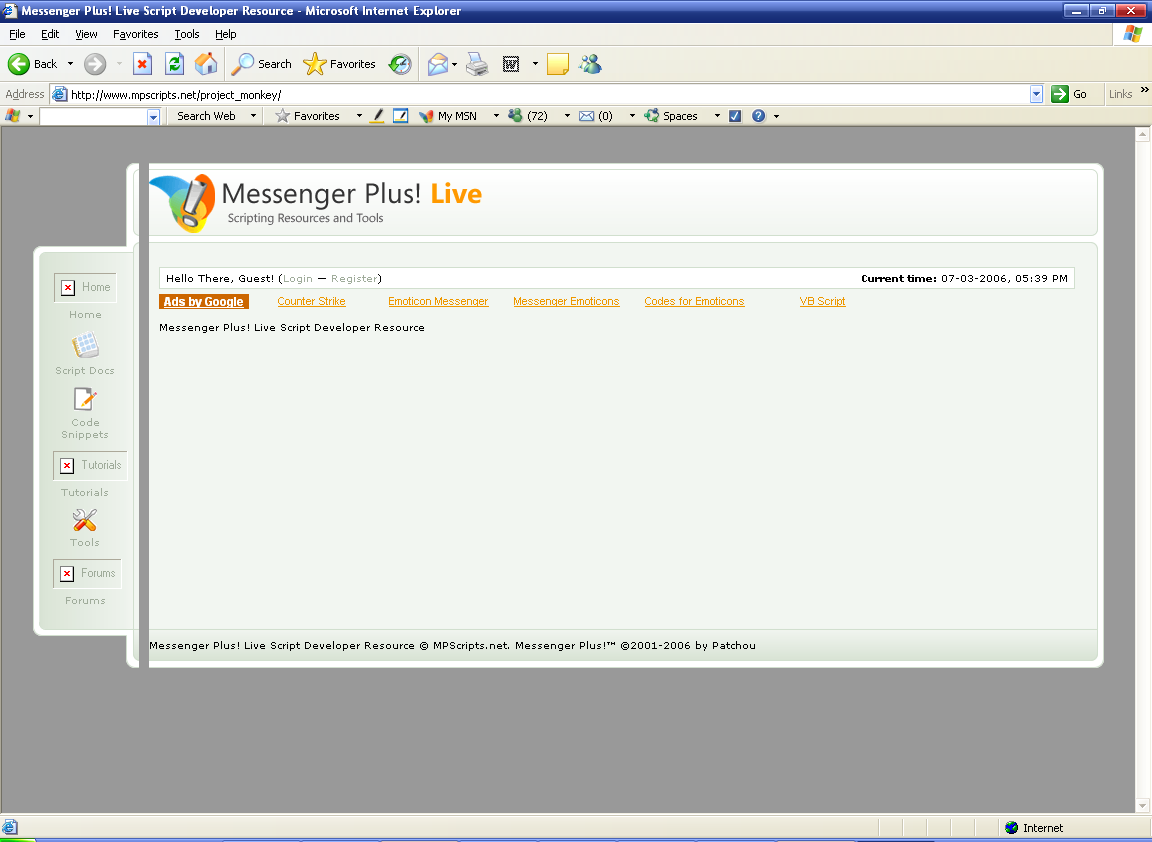
Task: Stop page loading with red X
Action: click(142, 65)
